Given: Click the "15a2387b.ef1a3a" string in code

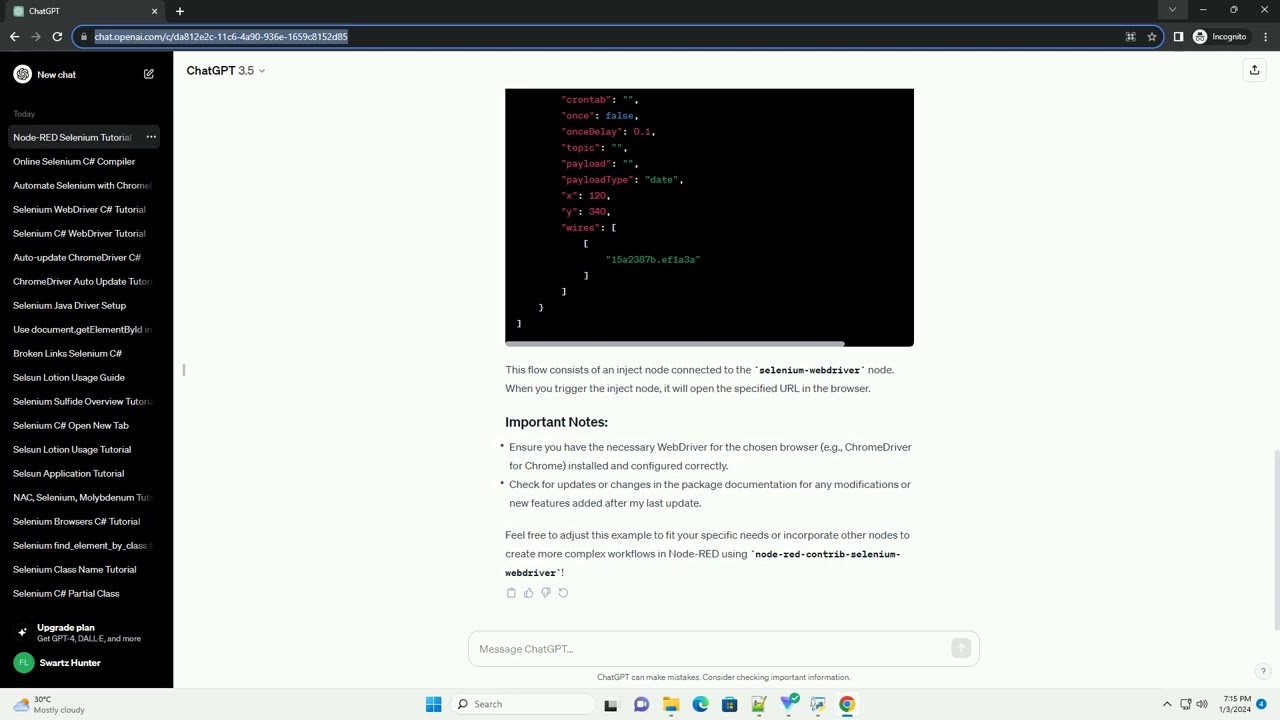Looking at the screenshot, I should coord(653,260).
